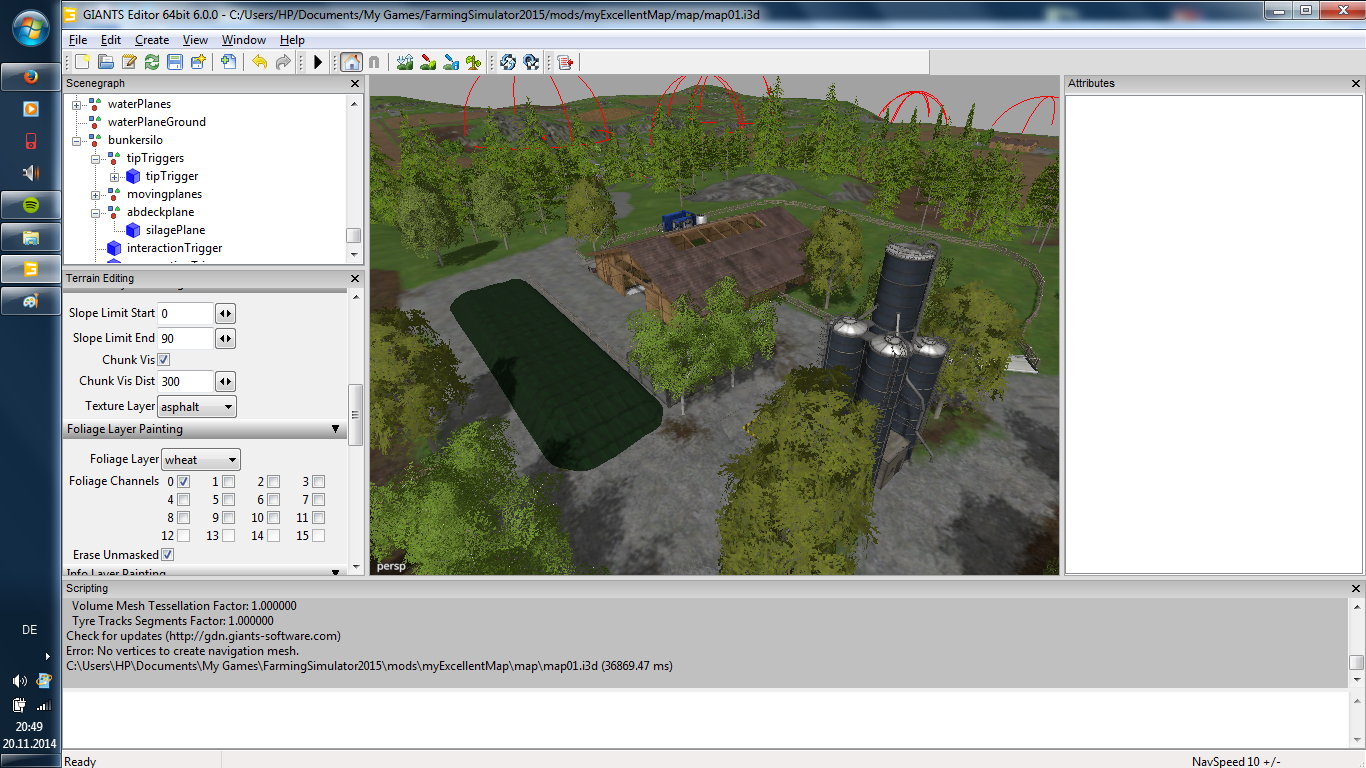Activate the terrain paint mode with red brush
Image resolution: width=1366 pixels, height=768 pixels.
point(428,62)
